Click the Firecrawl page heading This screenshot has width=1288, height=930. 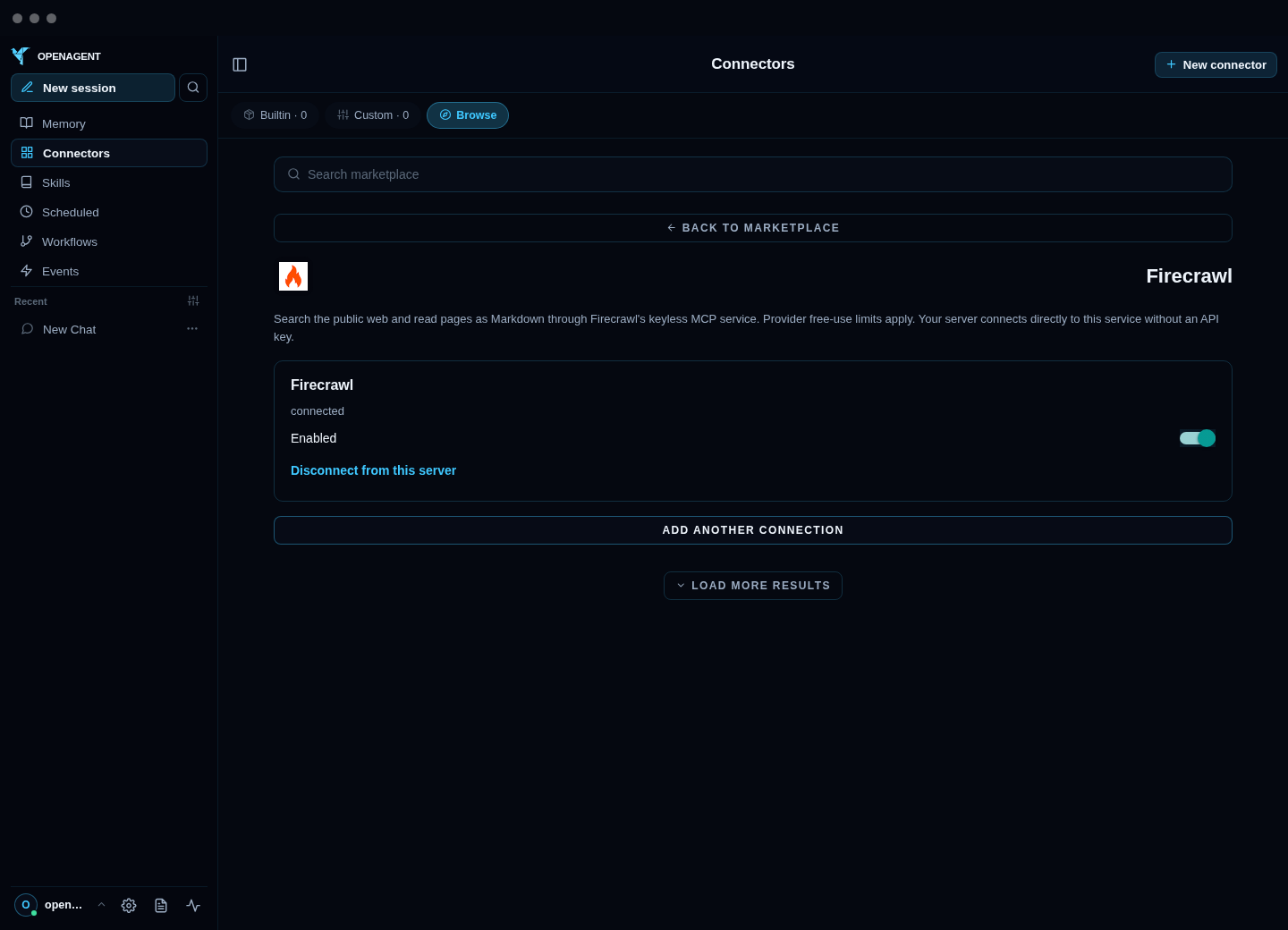(x=1189, y=276)
